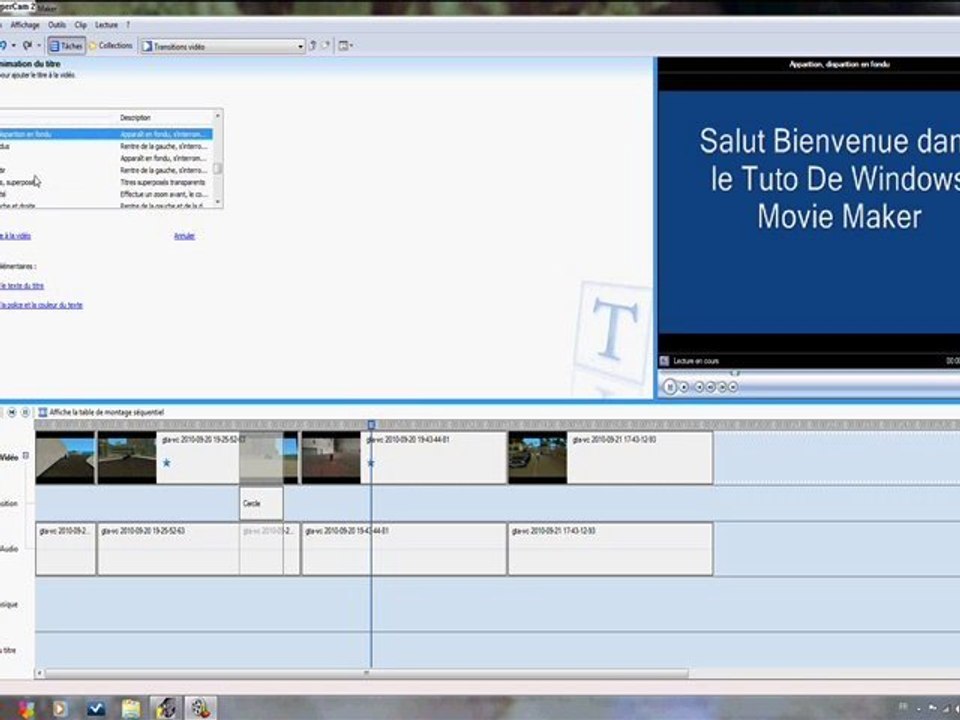Select the highlighted 'Apparaît en fondu' animation row
This screenshot has width=960, height=720.
pos(105,134)
